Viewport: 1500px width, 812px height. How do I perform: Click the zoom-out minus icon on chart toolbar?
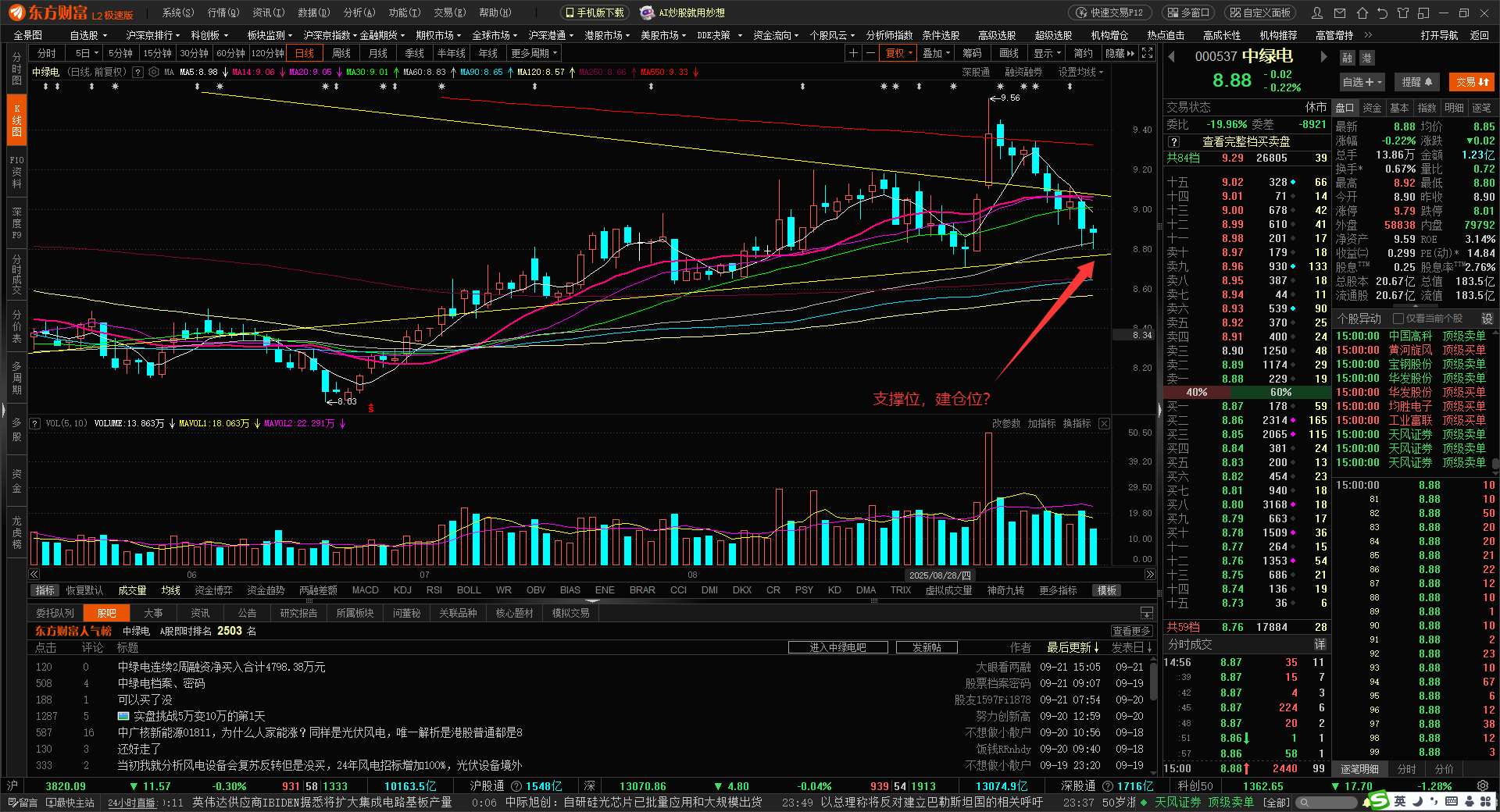pyautogui.click(x=870, y=53)
